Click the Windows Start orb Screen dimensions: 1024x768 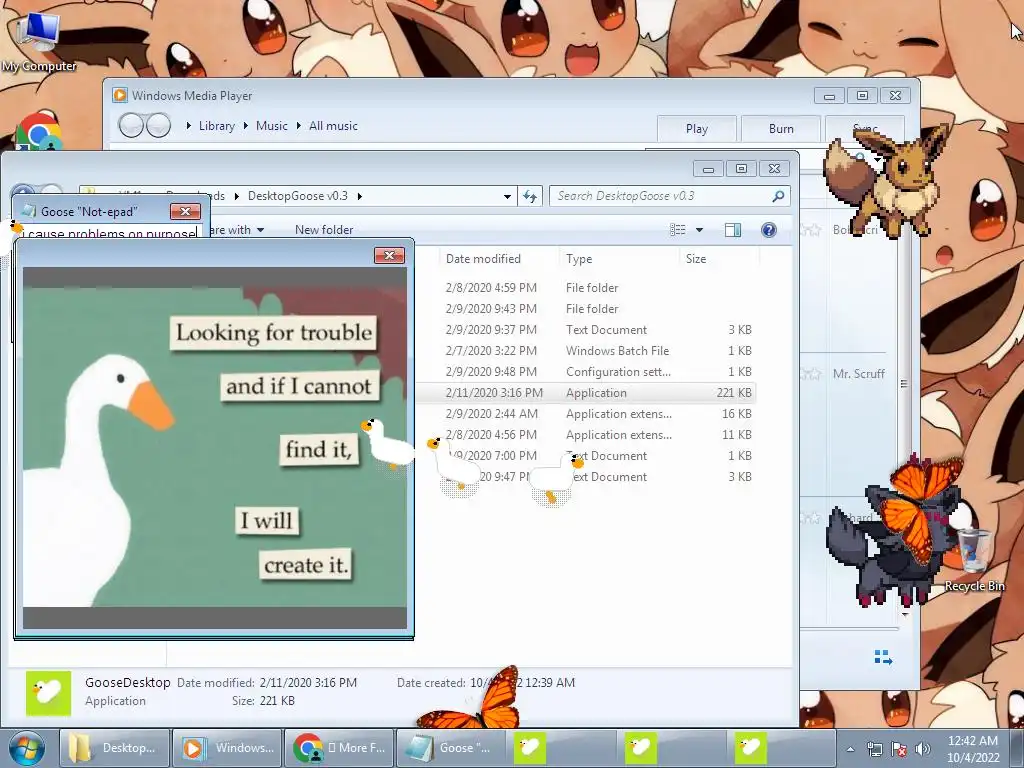click(26, 748)
